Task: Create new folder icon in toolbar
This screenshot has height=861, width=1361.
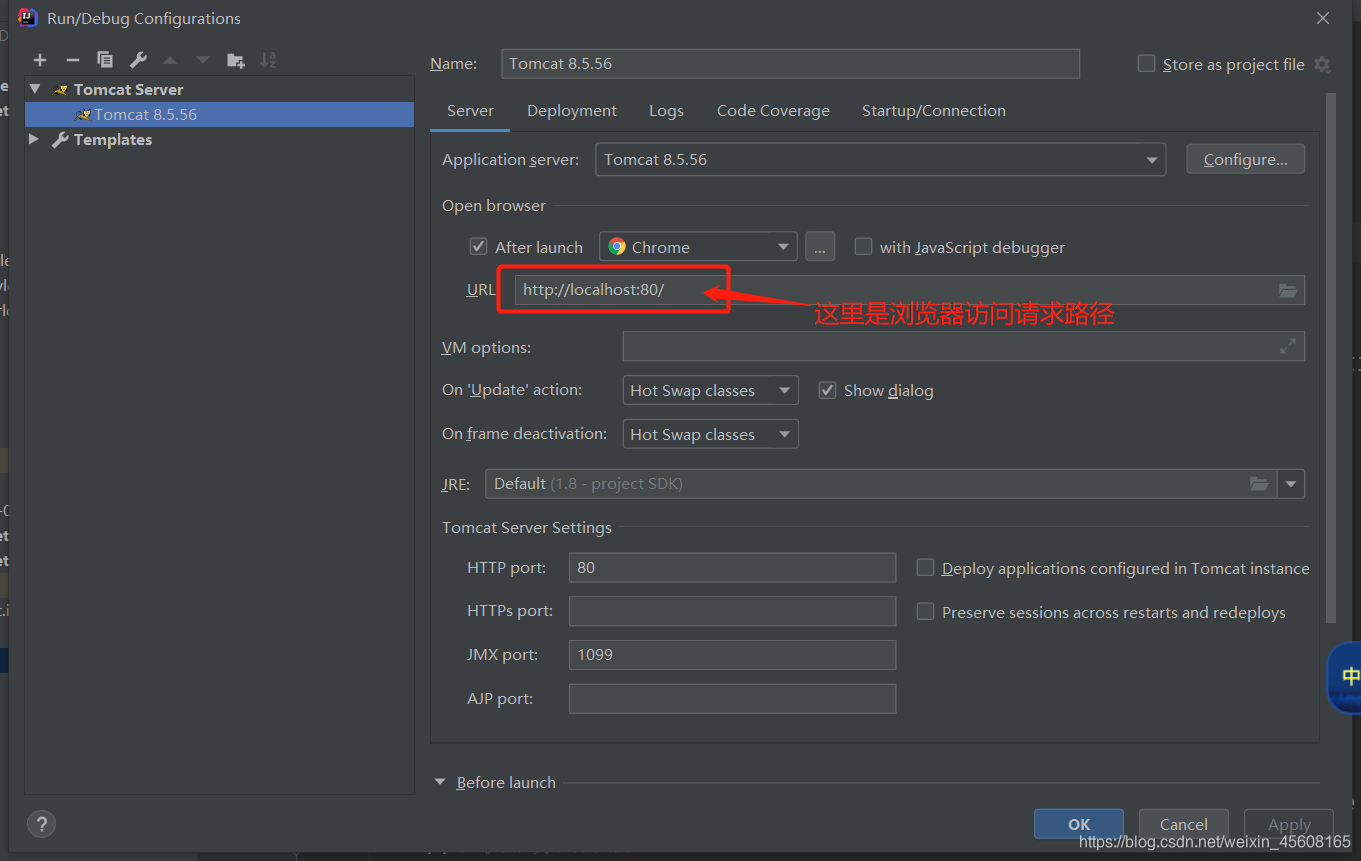Action: tap(235, 60)
